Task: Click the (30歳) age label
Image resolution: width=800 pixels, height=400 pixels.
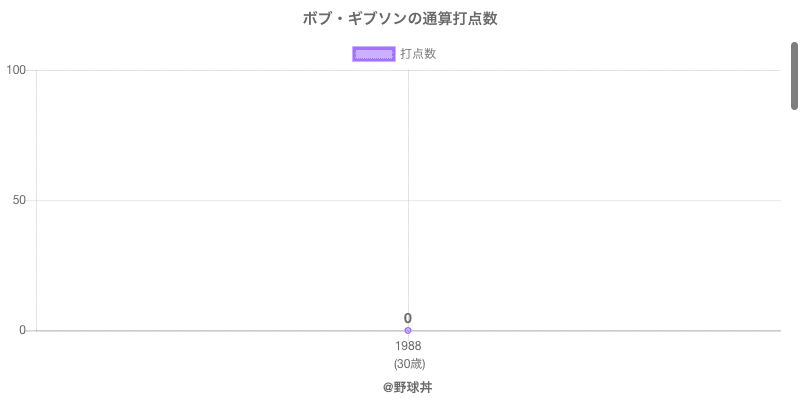Action: click(408, 363)
